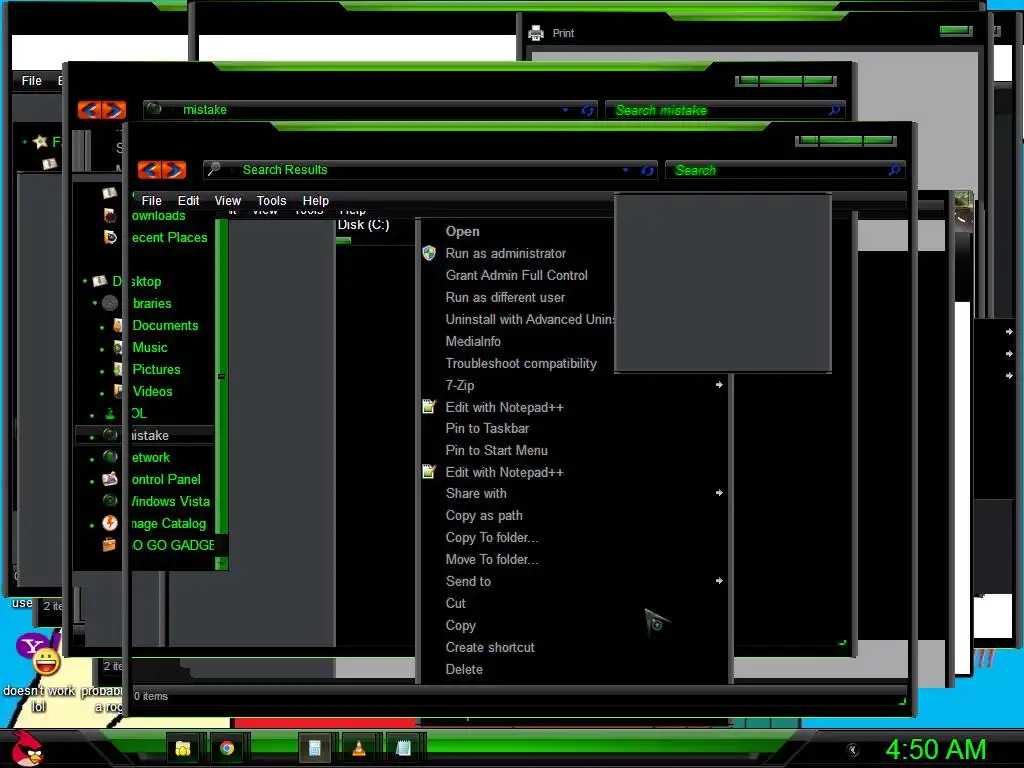Click the forward arrow in the mistake window
Screen dimensions: 1024x768
114,110
